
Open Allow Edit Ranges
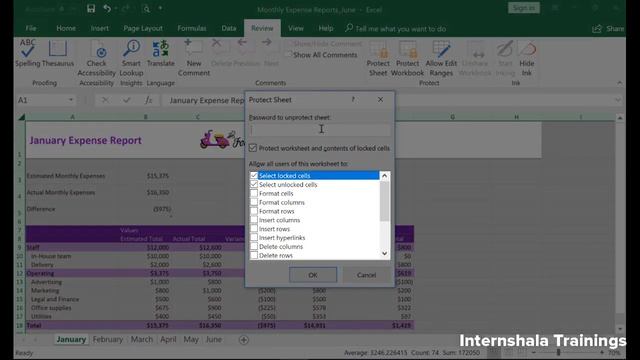pyautogui.click(x=441, y=58)
